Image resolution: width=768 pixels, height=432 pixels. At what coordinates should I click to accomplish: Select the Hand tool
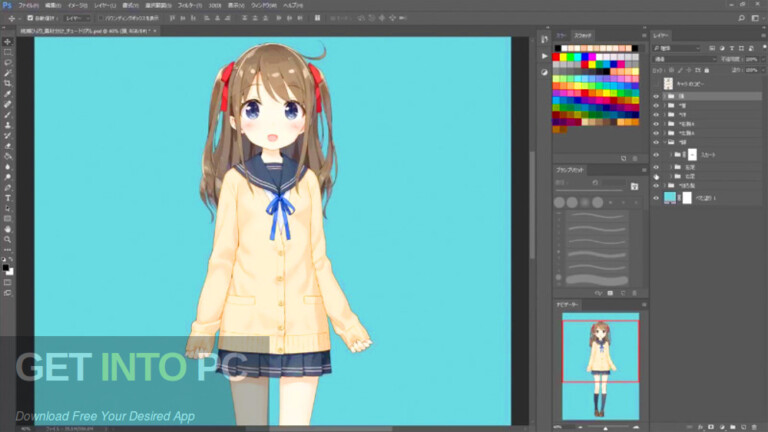7,229
